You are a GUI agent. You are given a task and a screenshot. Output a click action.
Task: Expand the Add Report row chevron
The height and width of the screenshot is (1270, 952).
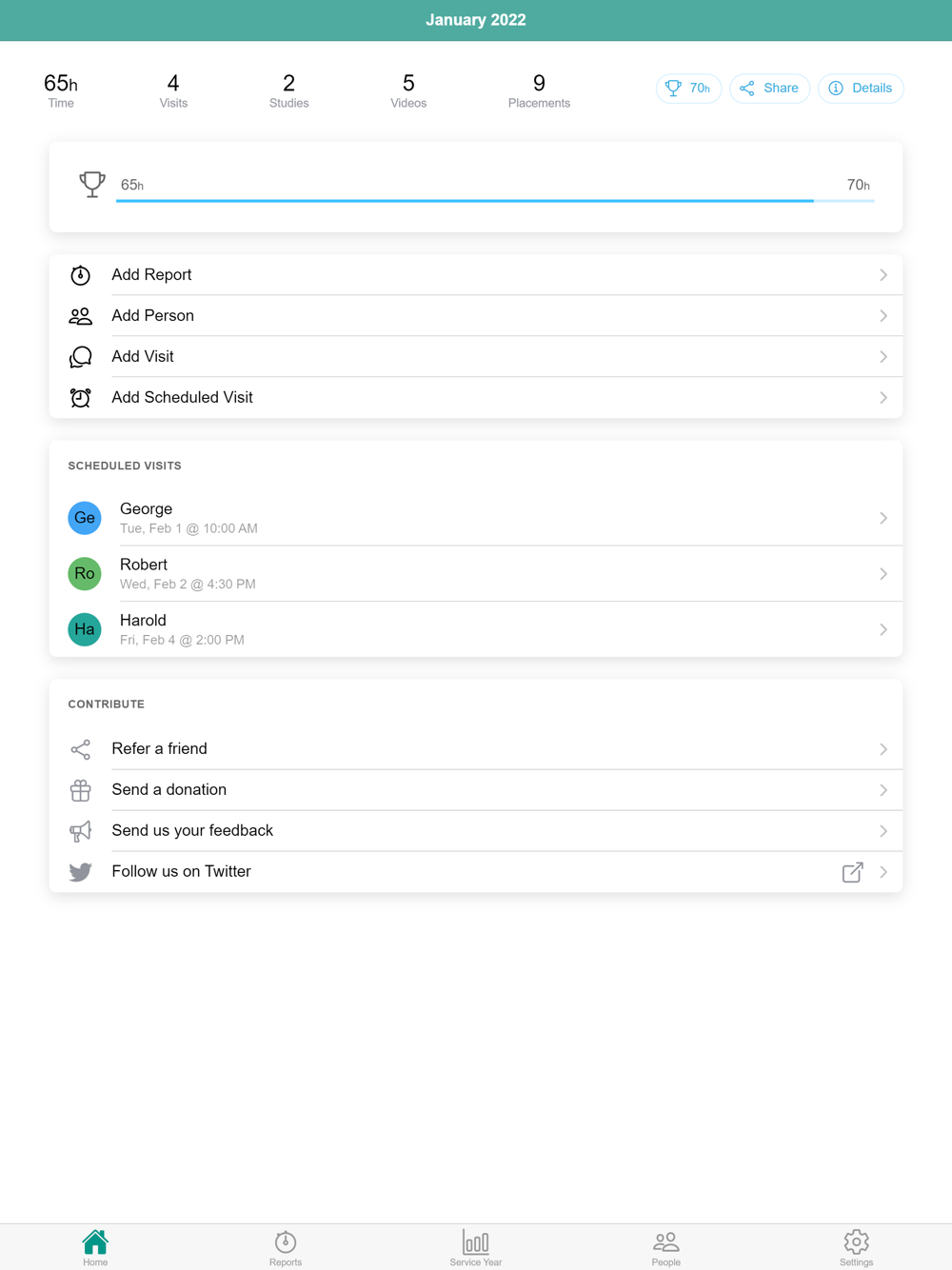coord(883,275)
